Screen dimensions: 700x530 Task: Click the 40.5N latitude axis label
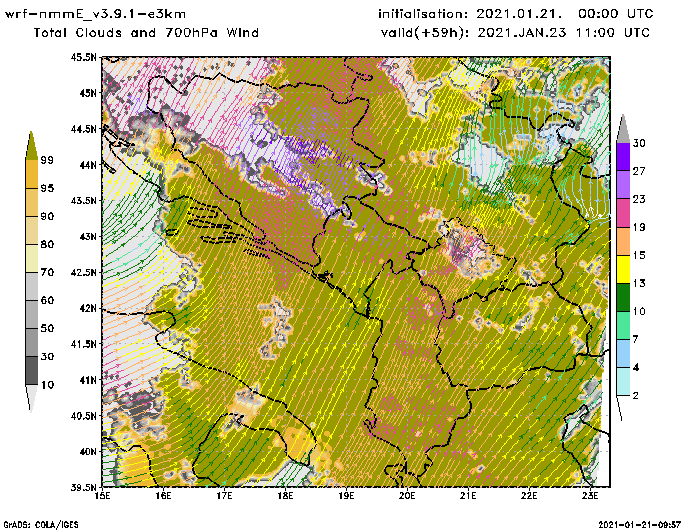coord(83,416)
